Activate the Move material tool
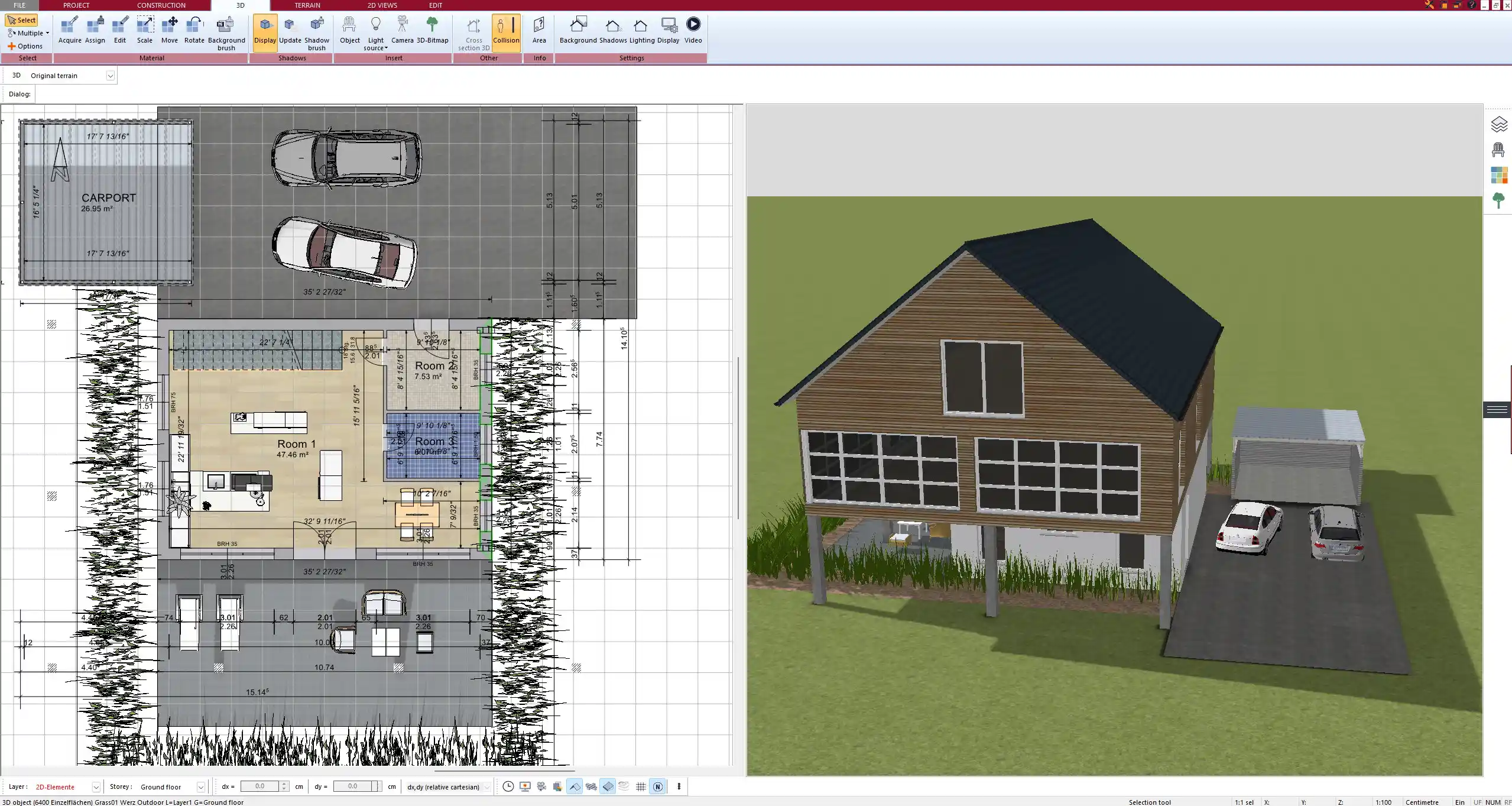The height and width of the screenshot is (806, 1512). point(170,30)
